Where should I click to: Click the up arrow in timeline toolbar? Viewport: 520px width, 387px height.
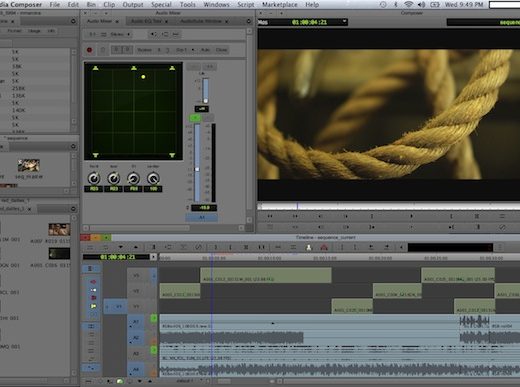click(136, 247)
